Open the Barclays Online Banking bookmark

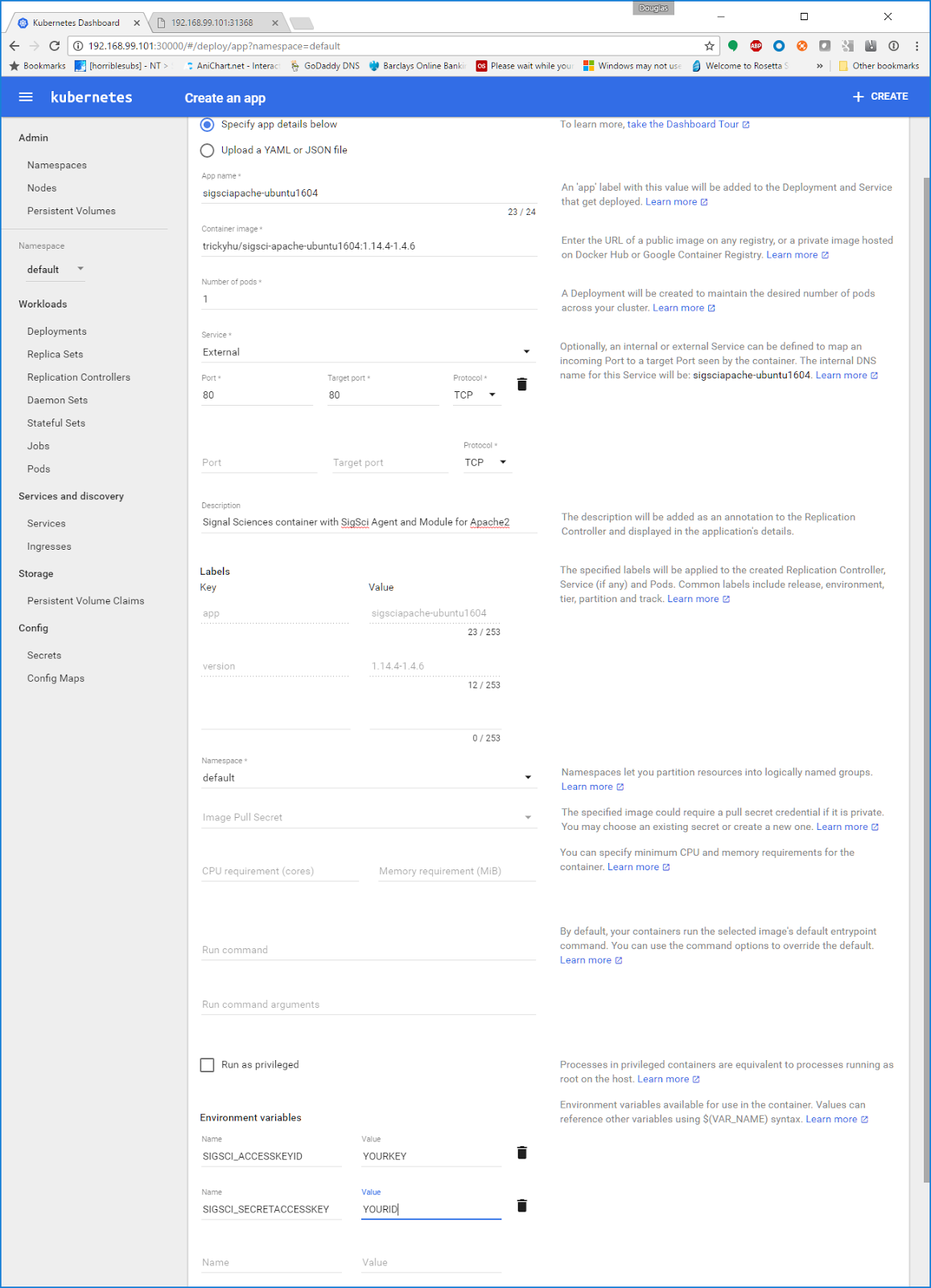coord(417,66)
